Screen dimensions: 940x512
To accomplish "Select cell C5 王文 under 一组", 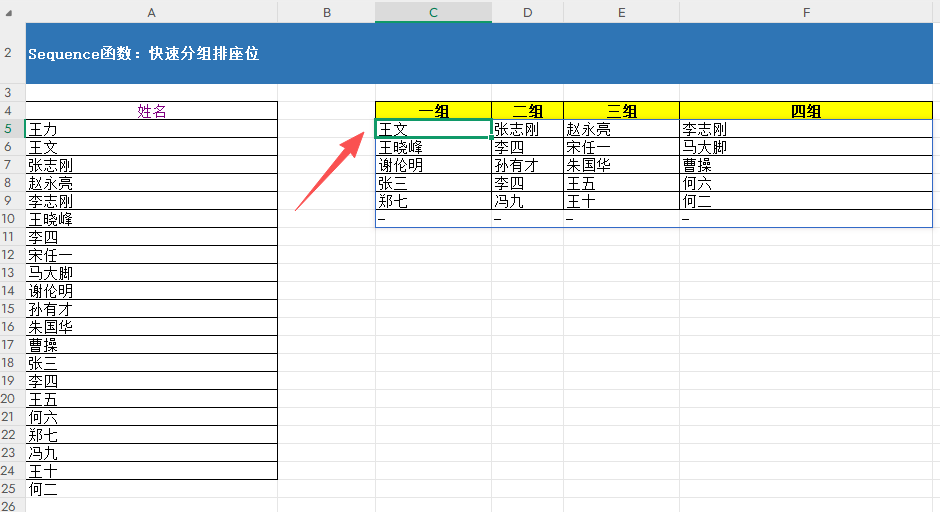I will [x=433, y=129].
